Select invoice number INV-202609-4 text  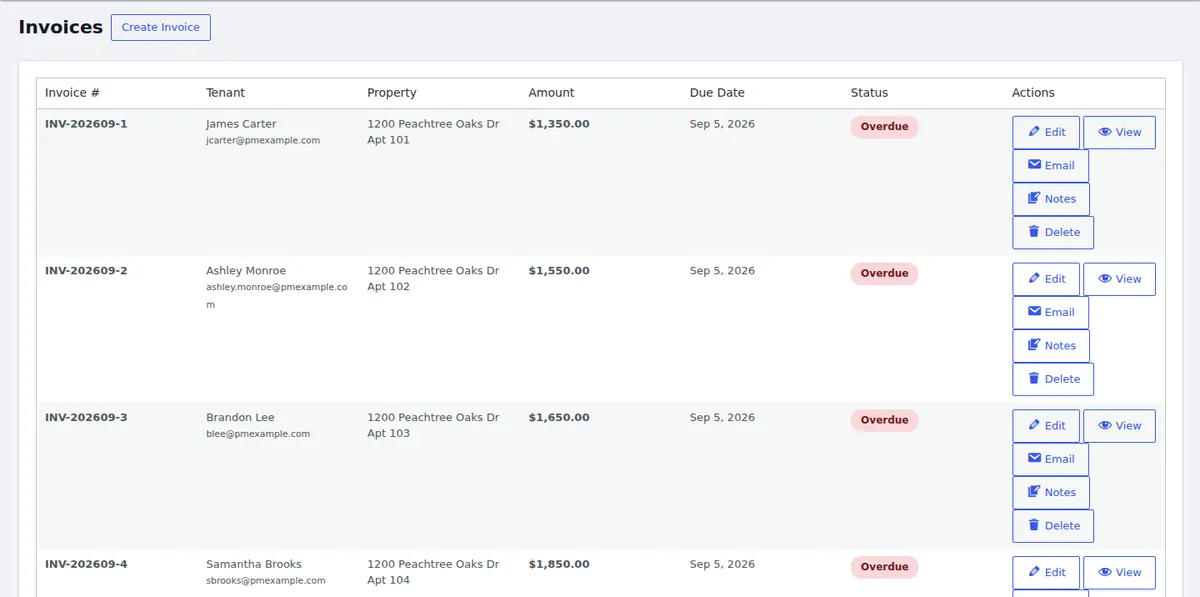[x=86, y=564]
